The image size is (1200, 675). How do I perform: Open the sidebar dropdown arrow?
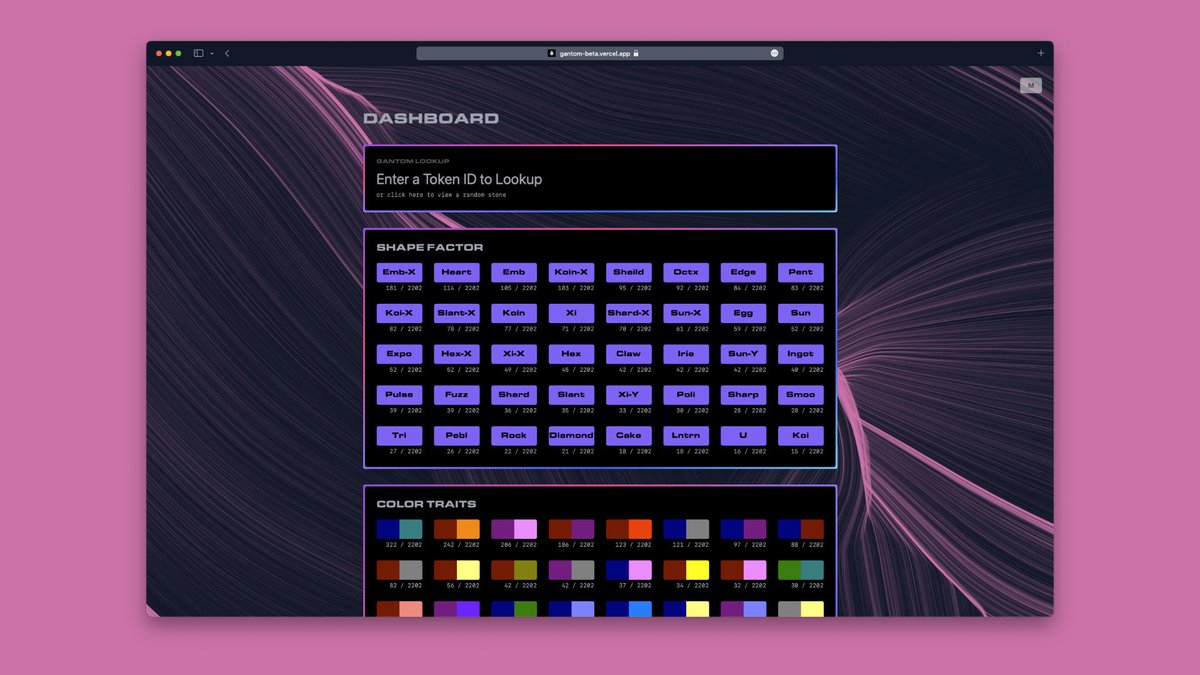click(212, 53)
